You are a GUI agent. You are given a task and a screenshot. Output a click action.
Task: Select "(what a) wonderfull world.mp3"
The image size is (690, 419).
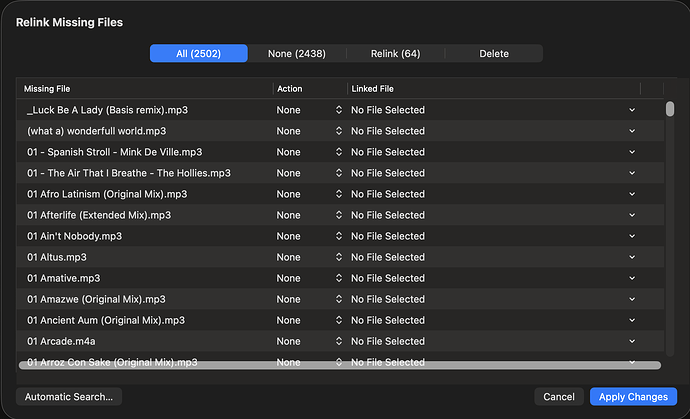tap(96, 131)
